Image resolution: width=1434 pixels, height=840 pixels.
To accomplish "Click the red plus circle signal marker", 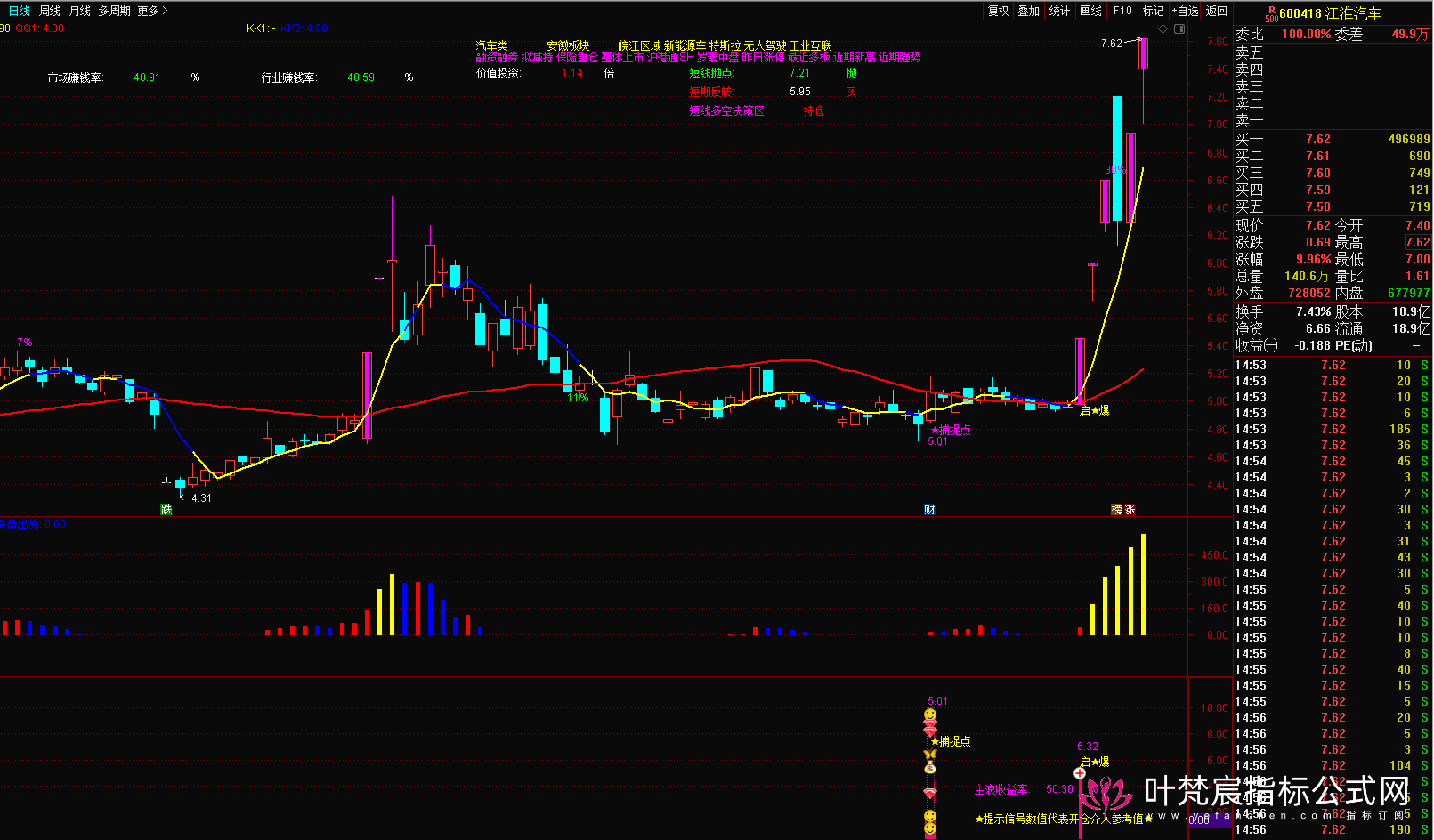I will coord(1080,774).
